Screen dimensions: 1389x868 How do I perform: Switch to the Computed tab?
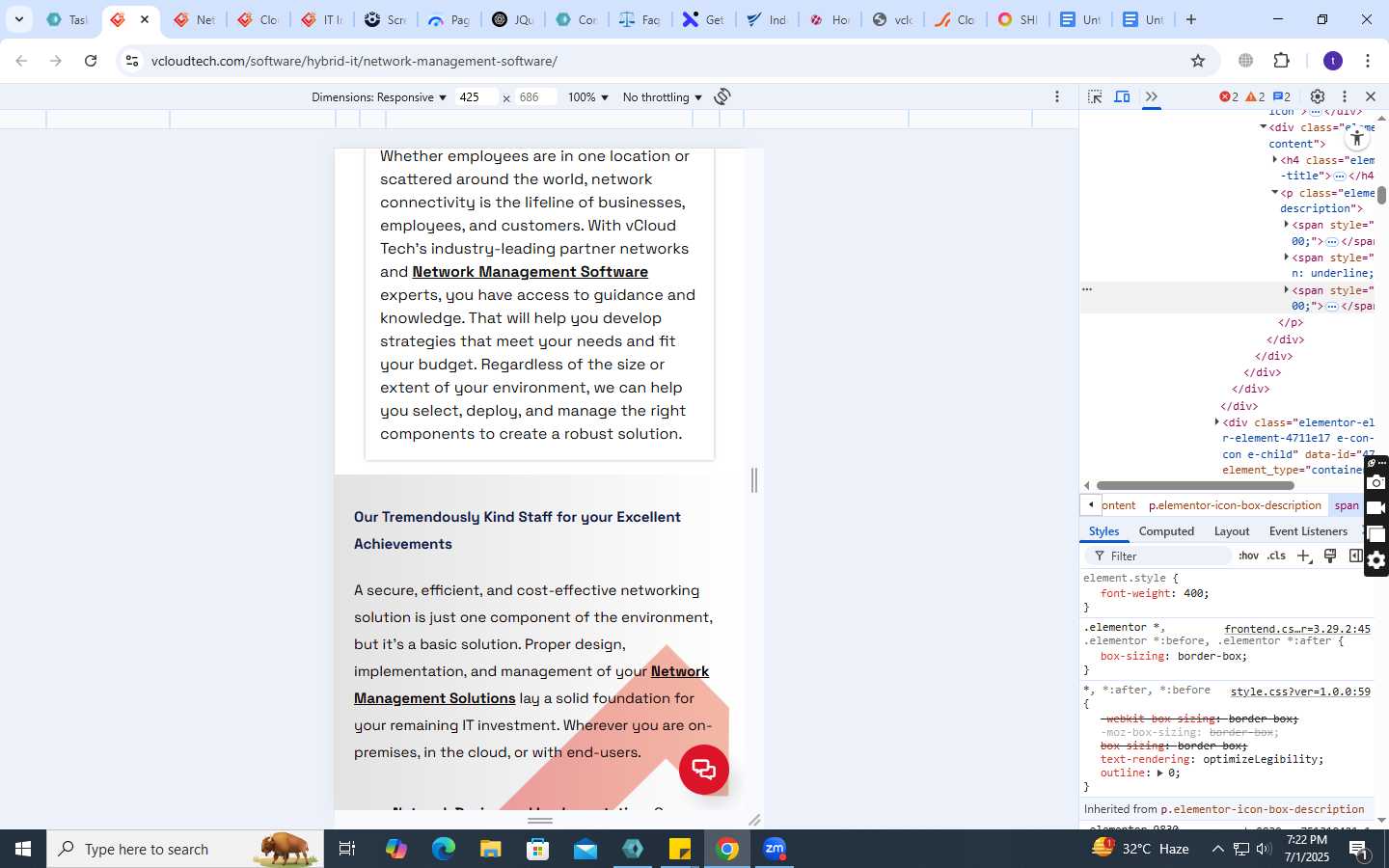(1166, 531)
